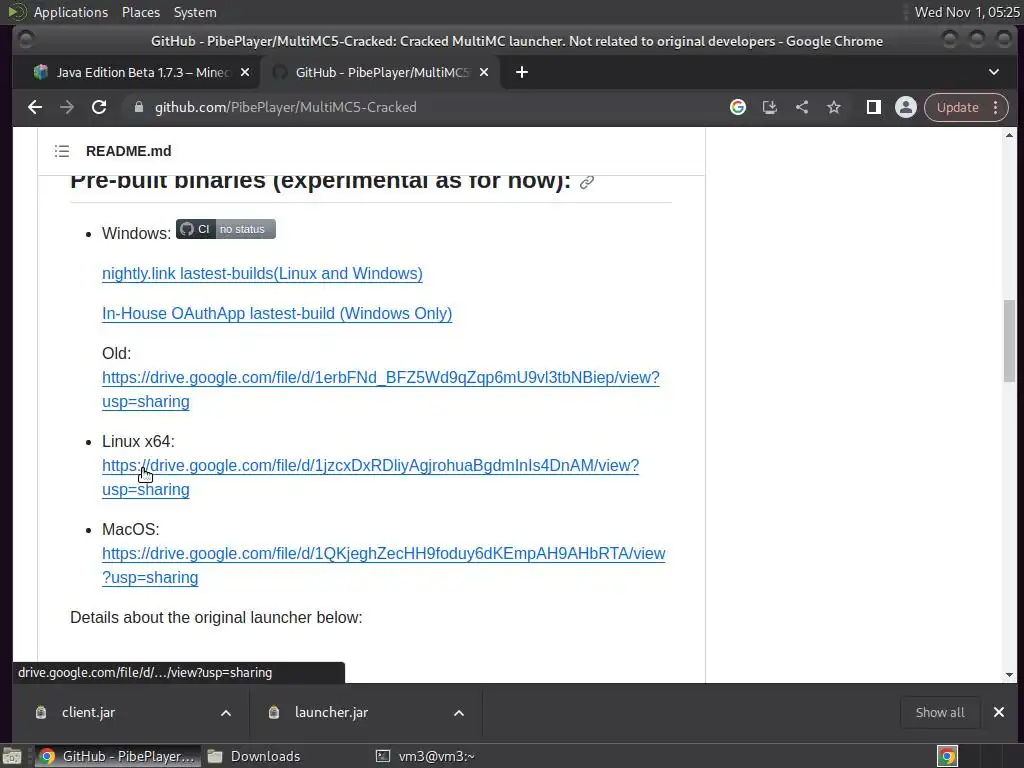Close the Java Edition Beta tab
Viewport: 1024px width, 768px height.
[x=245, y=72]
